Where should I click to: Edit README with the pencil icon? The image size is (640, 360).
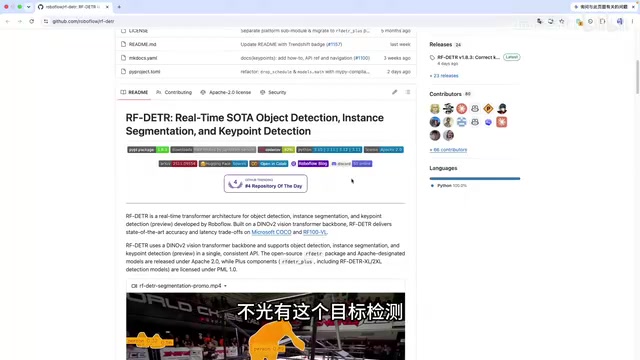[x=395, y=92]
